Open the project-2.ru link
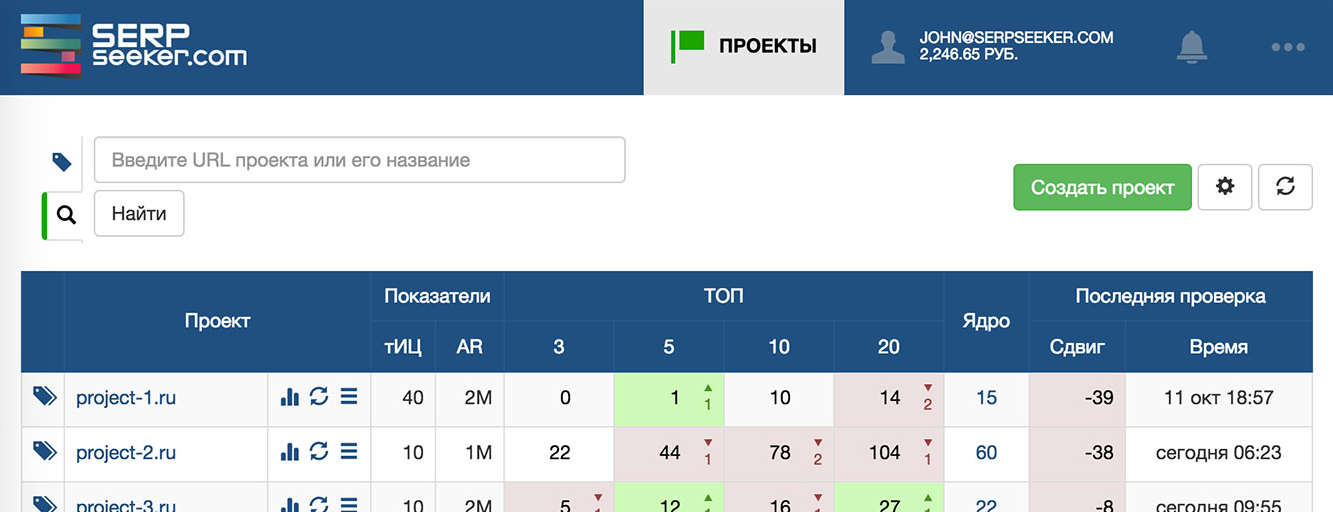Image resolution: width=1333 pixels, height=512 pixels. coord(126,452)
